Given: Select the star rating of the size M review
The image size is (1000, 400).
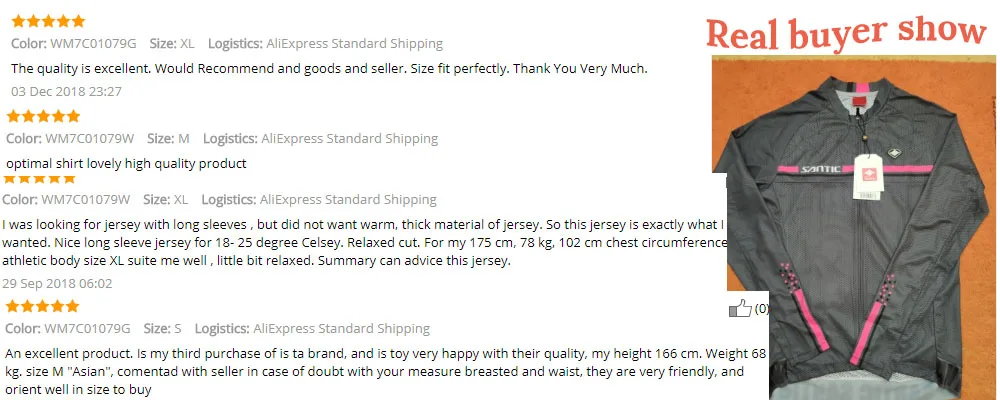Looking at the screenshot, I should 43,116.
